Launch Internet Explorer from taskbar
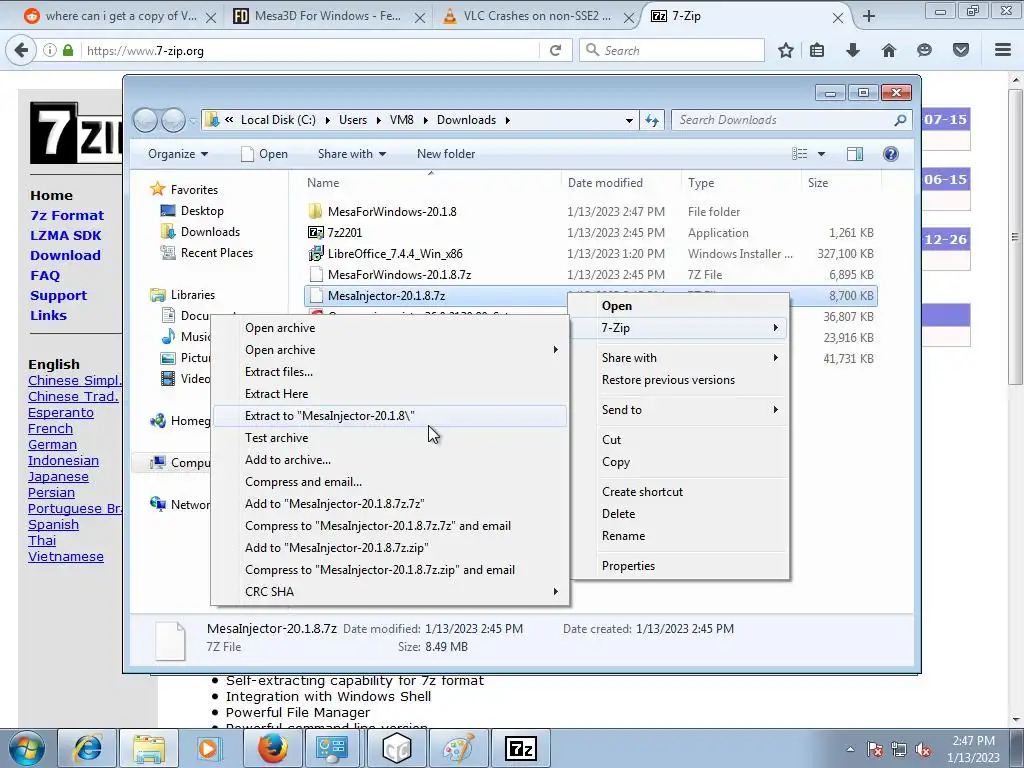The width and height of the screenshot is (1024, 768). coord(87,748)
